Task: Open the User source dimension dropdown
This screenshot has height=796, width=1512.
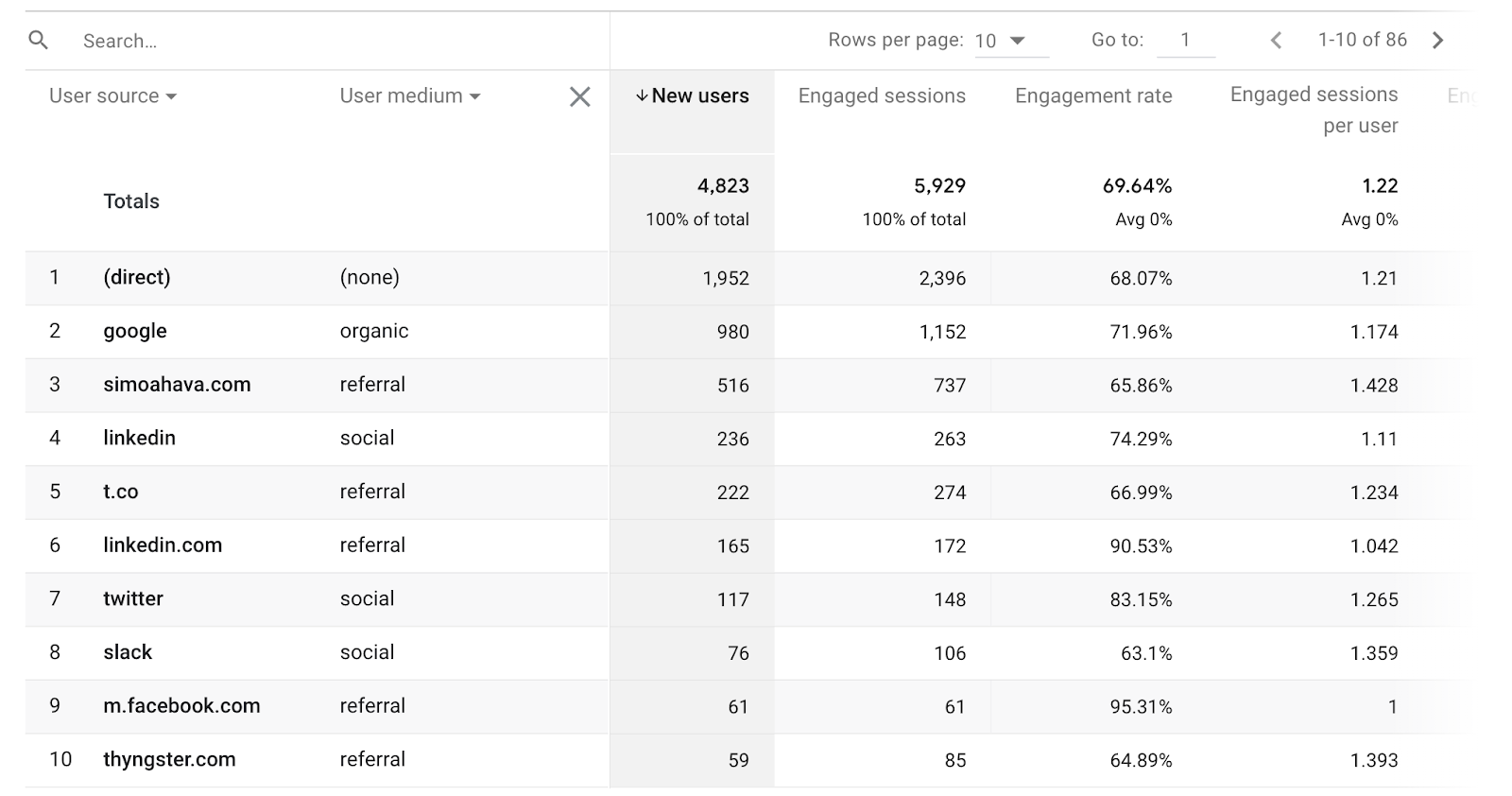Action: pos(112,95)
